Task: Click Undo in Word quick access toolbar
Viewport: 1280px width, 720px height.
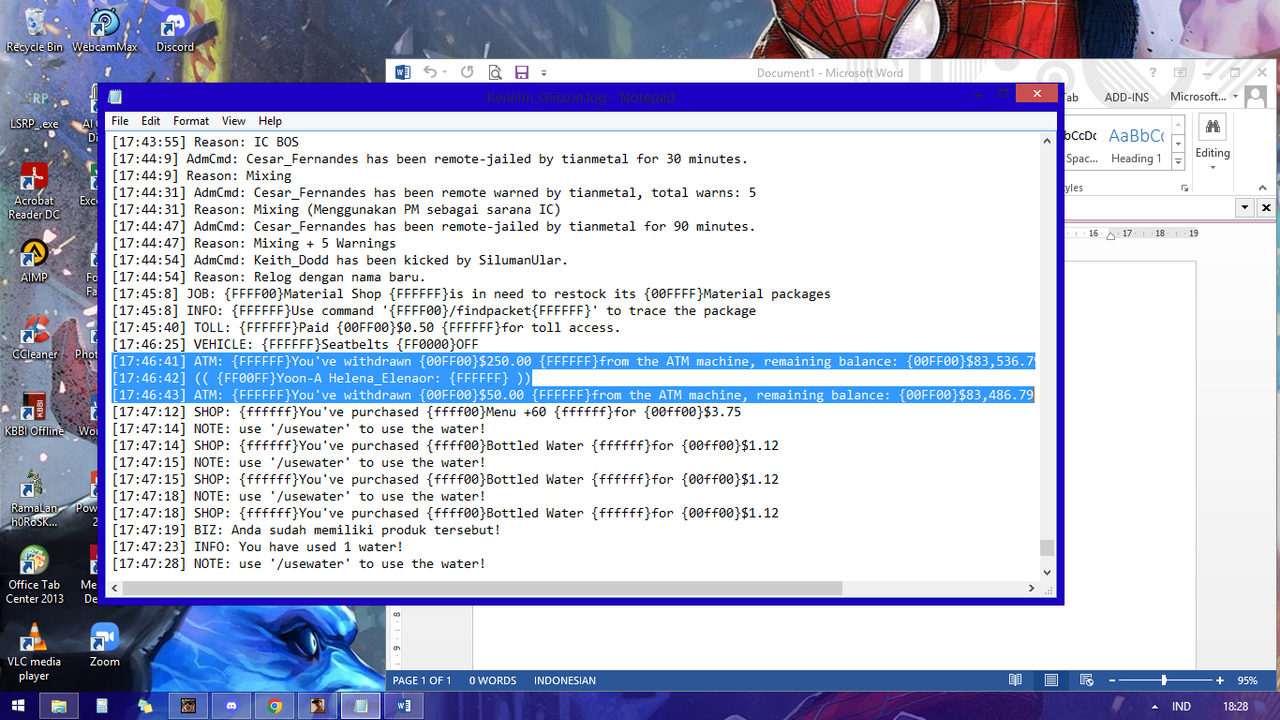Action: point(430,72)
